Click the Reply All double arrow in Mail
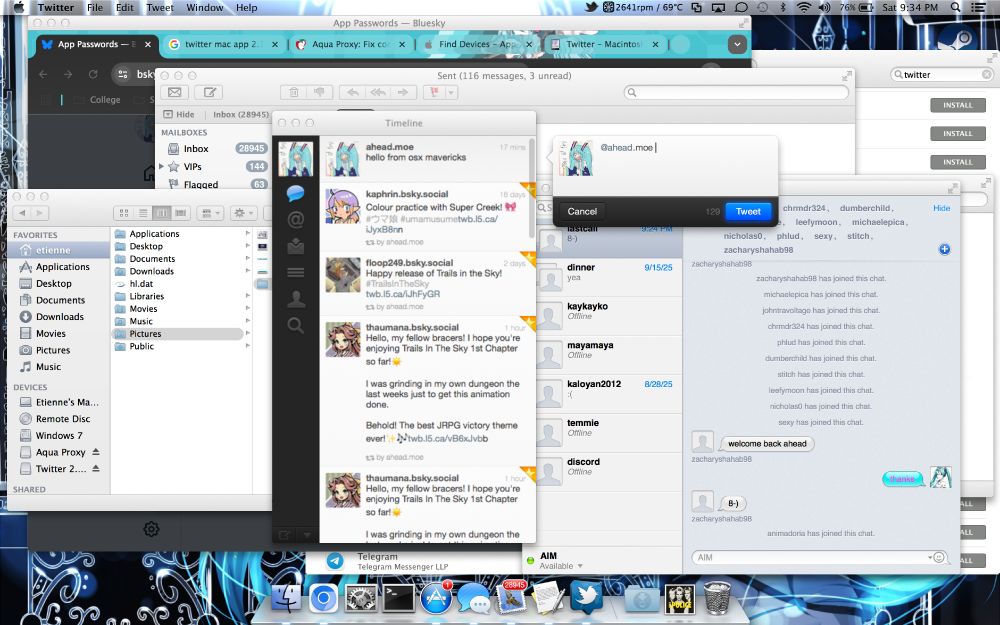Screen dimensions: 1000x625 378,92
